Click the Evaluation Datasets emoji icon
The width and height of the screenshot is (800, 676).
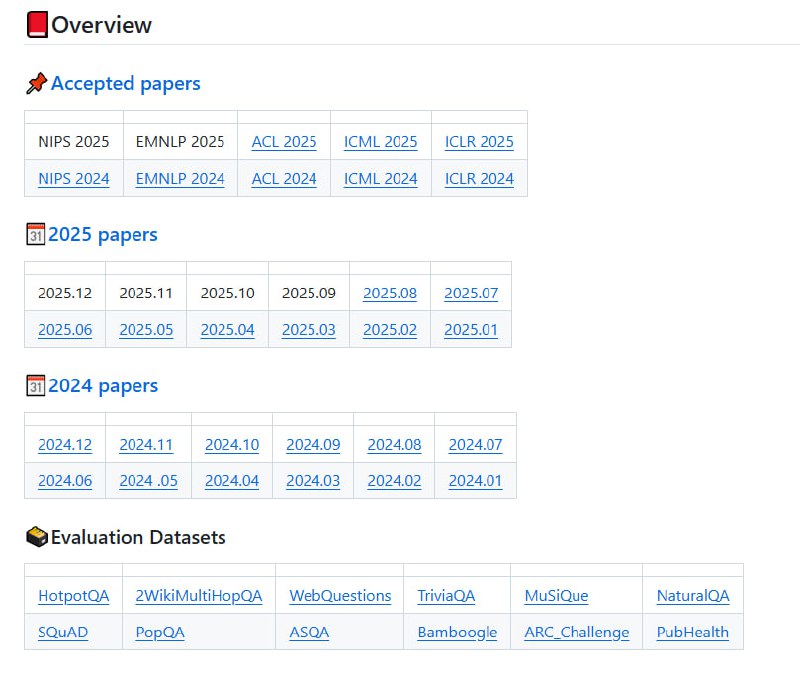coord(37,537)
